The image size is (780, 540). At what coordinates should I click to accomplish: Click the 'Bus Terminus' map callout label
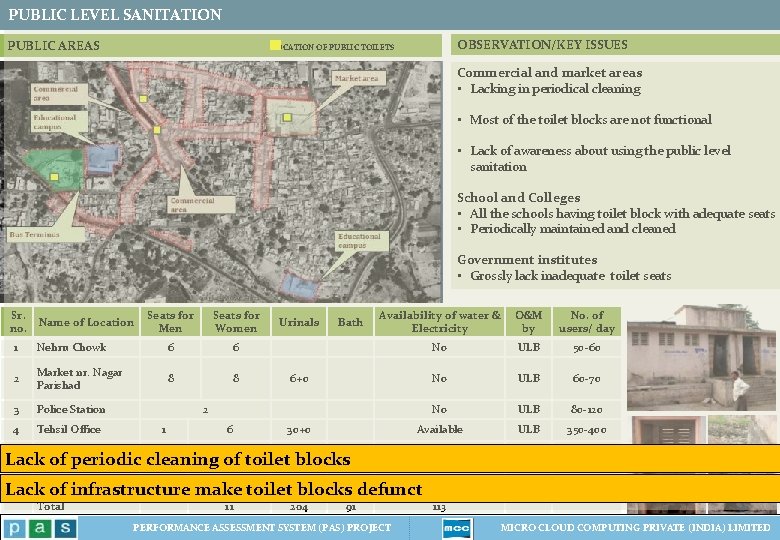point(46,234)
